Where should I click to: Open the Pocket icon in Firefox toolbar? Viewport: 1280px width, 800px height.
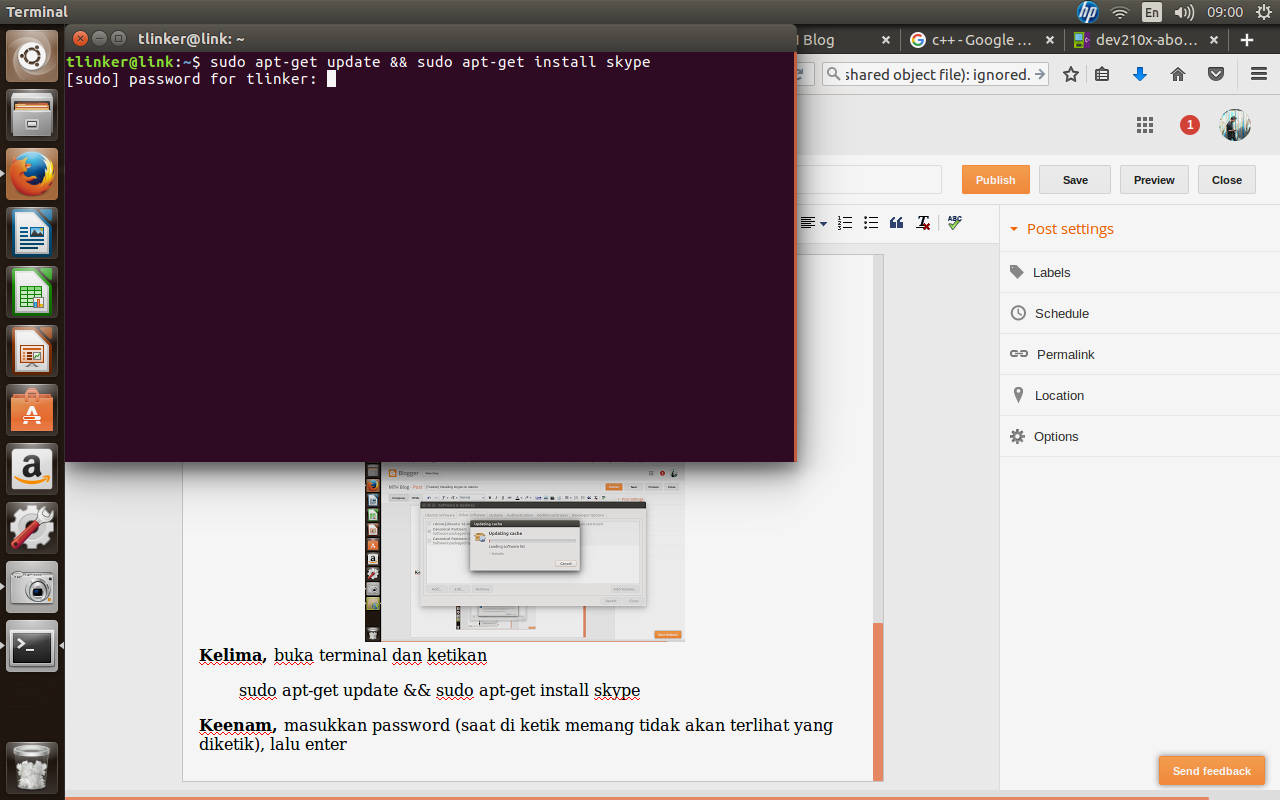pos(1216,74)
